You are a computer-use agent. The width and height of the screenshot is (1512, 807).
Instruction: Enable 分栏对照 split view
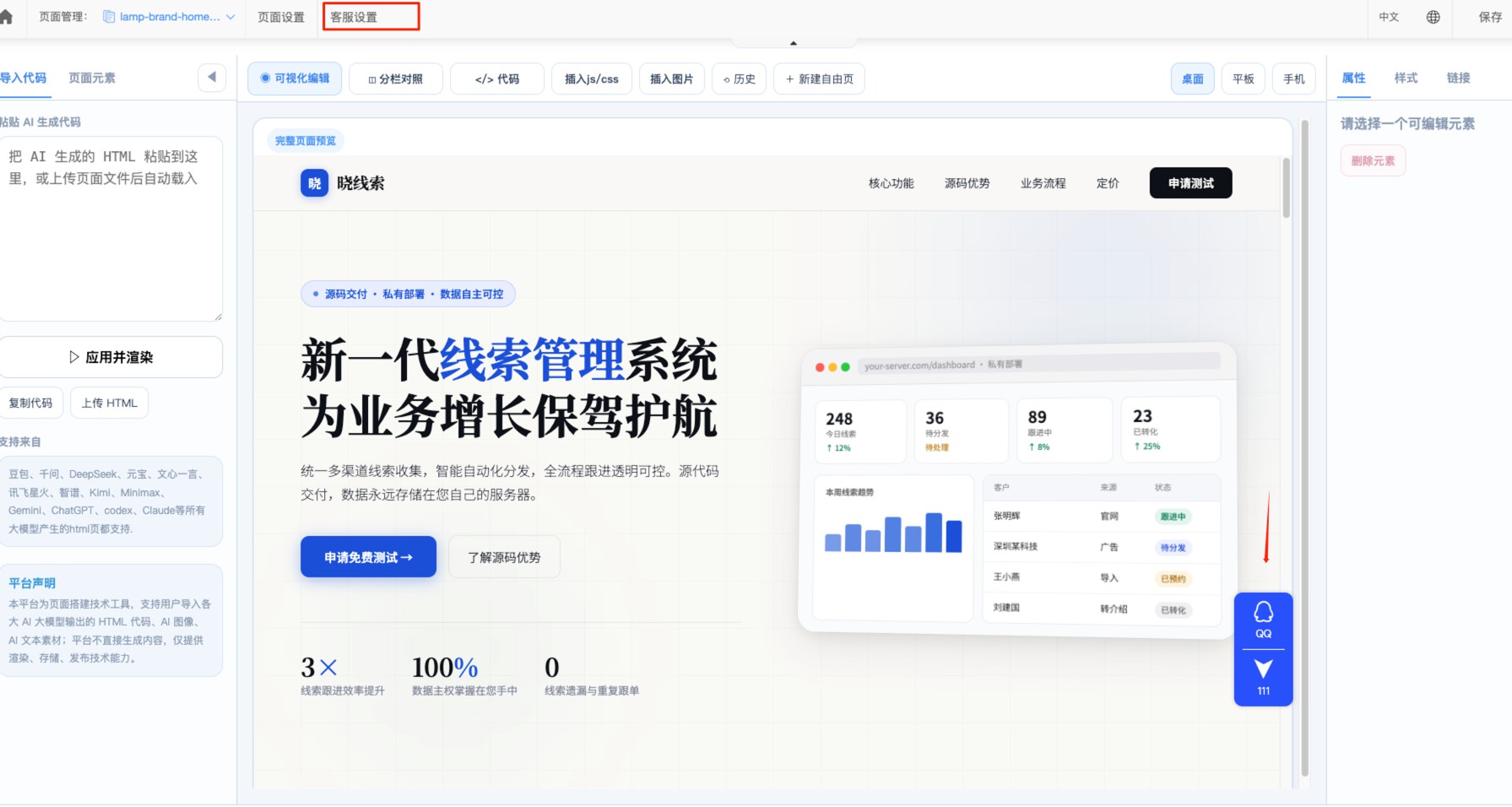point(396,79)
